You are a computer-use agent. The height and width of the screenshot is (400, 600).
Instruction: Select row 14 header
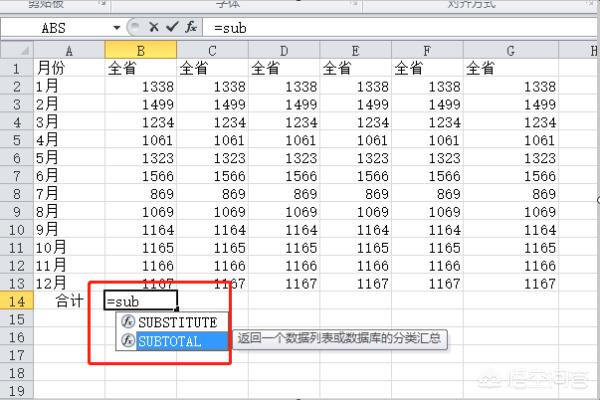[x=16, y=301]
